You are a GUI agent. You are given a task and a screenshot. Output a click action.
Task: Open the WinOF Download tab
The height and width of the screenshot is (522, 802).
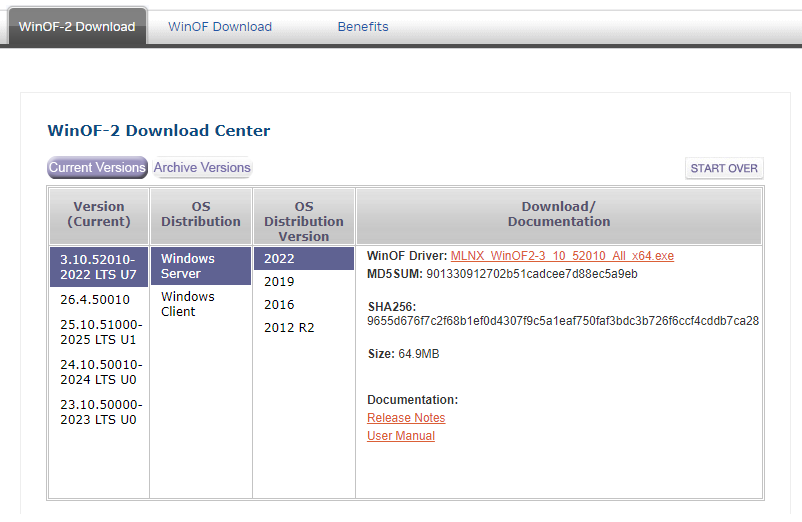(x=220, y=27)
